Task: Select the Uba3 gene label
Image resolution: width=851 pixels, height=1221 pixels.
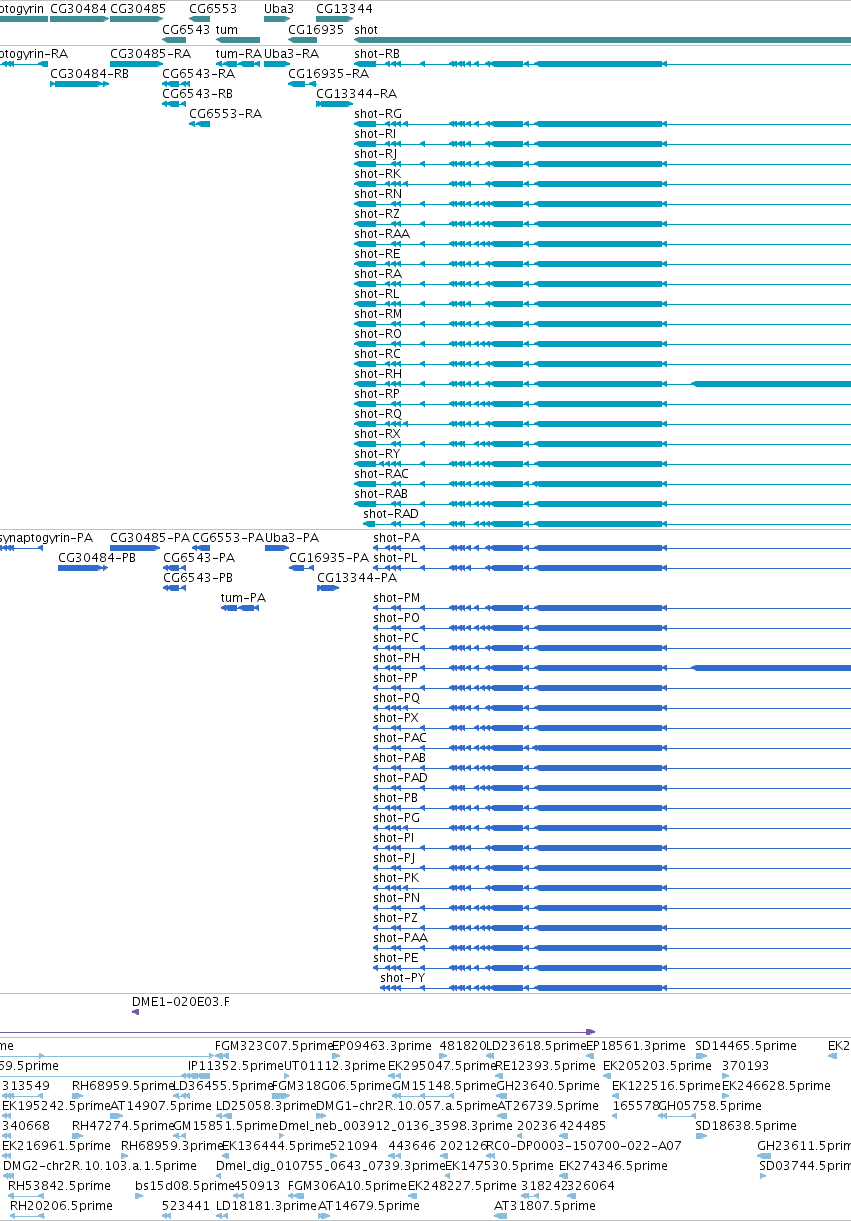Action: click(x=279, y=8)
